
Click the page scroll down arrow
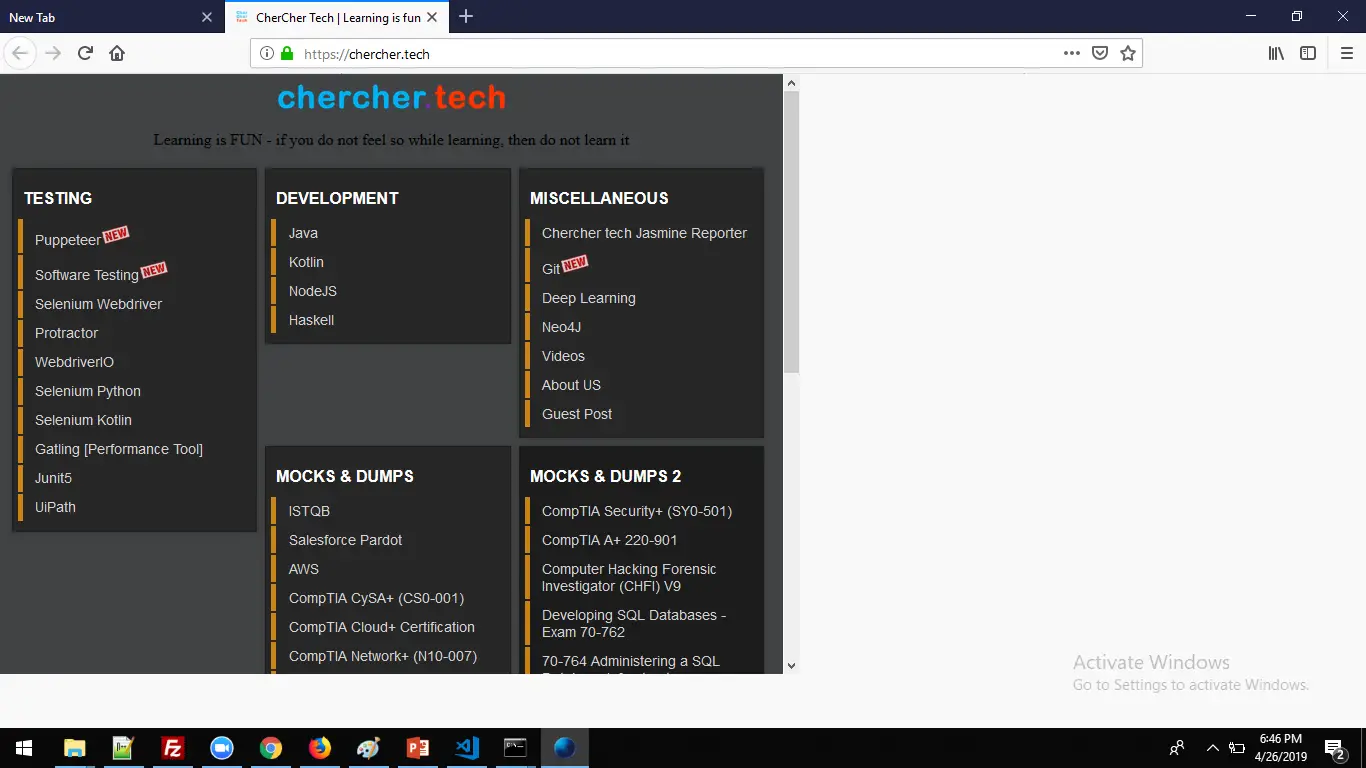coord(791,665)
